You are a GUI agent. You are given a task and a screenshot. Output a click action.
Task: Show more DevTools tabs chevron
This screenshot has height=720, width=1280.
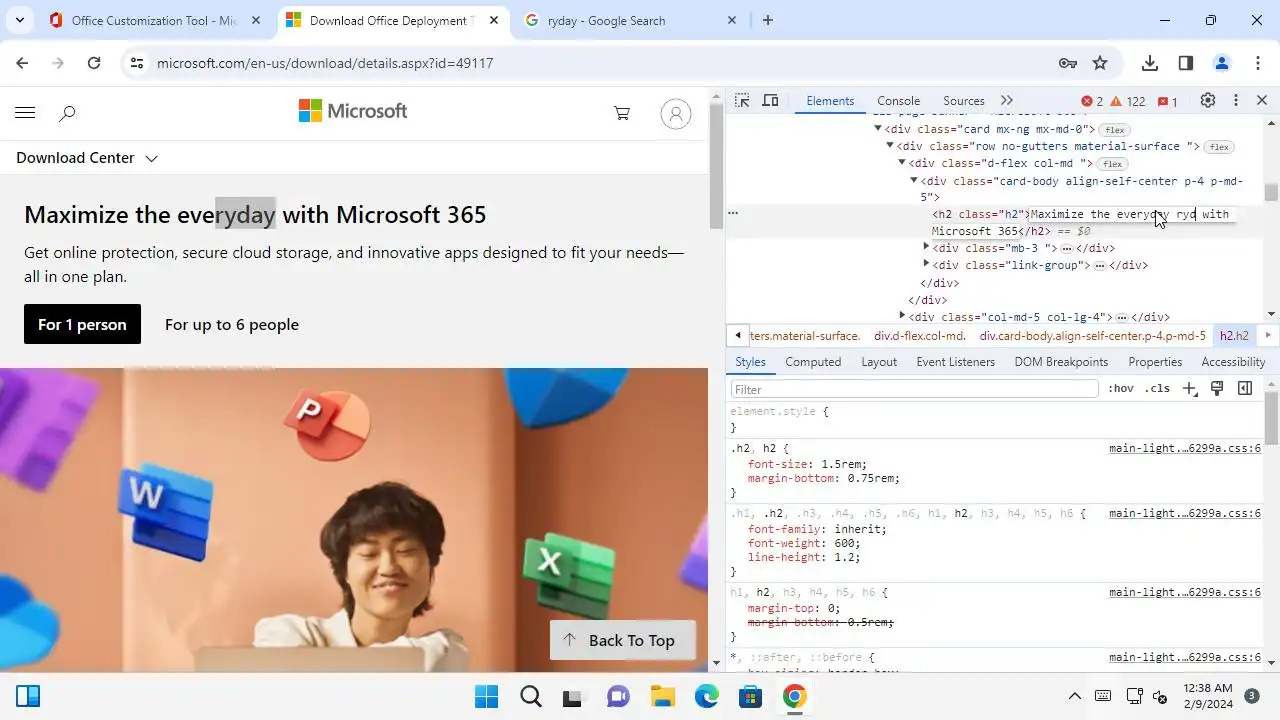click(x=1007, y=101)
